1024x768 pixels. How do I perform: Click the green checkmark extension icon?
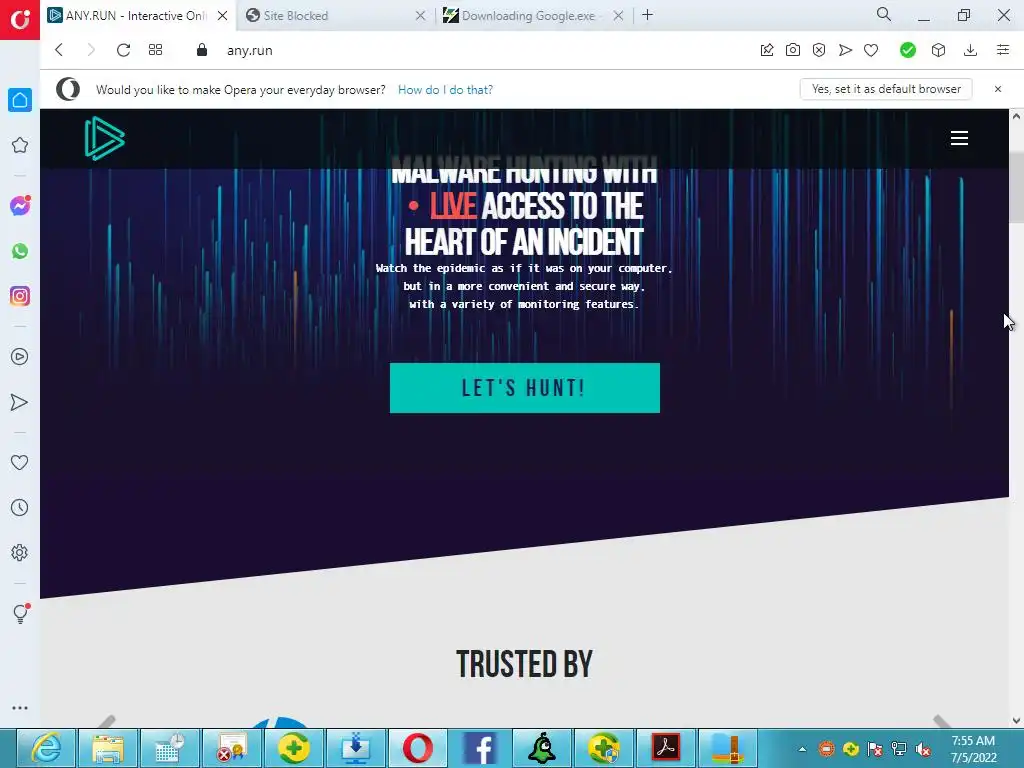tap(908, 50)
